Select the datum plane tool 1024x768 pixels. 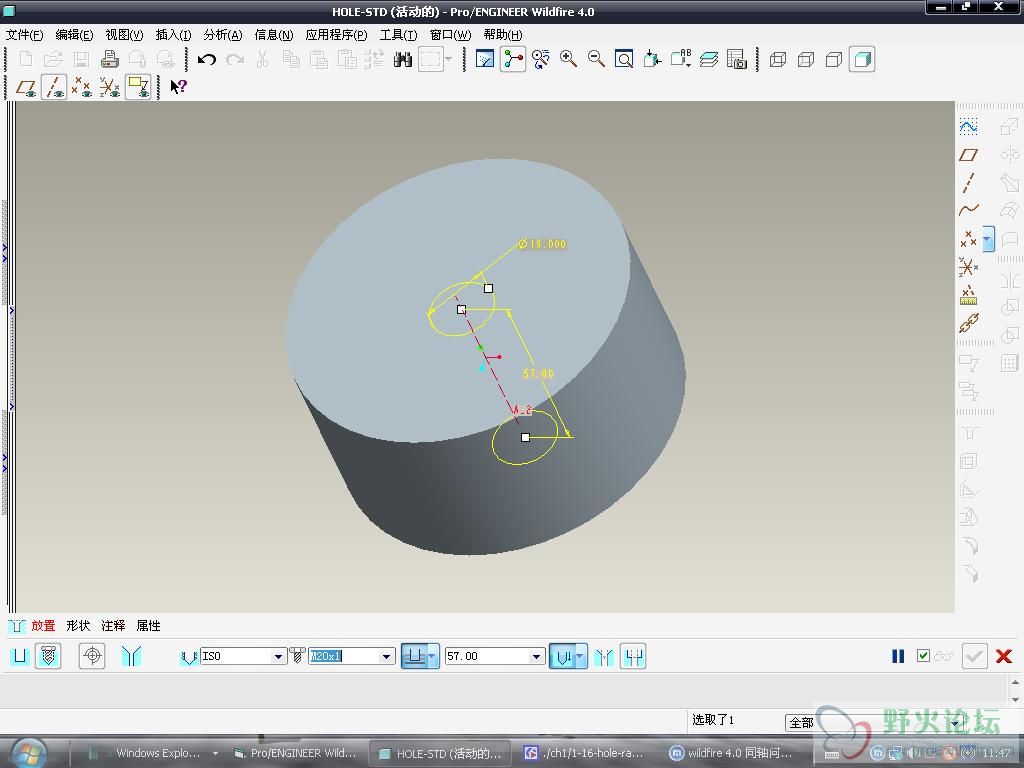click(968, 155)
